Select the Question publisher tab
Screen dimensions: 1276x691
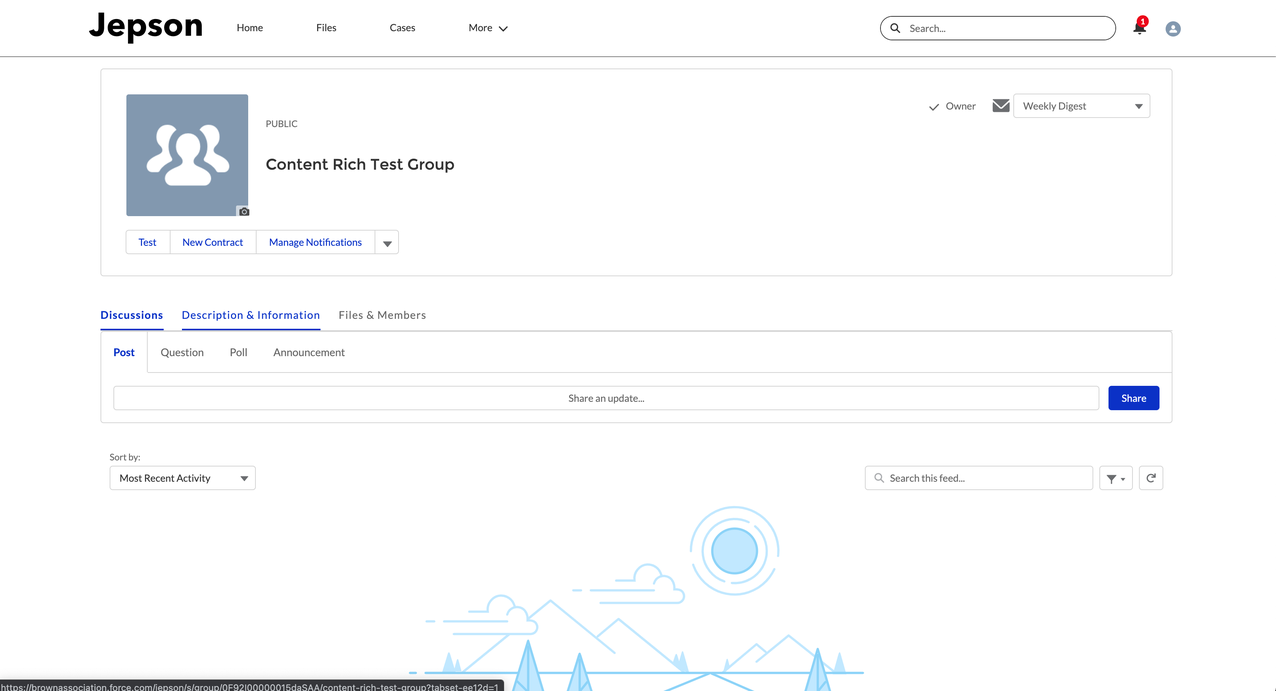tap(182, 352)
